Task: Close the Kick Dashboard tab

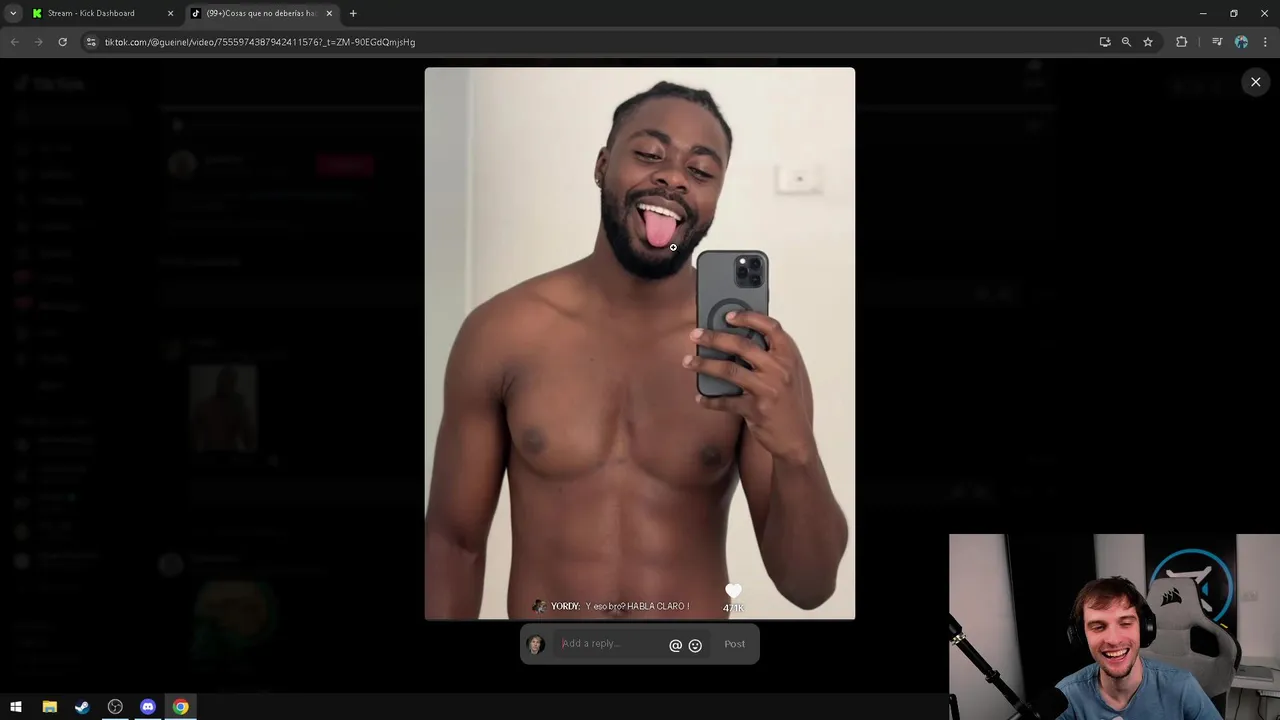Action: point(170,13)
